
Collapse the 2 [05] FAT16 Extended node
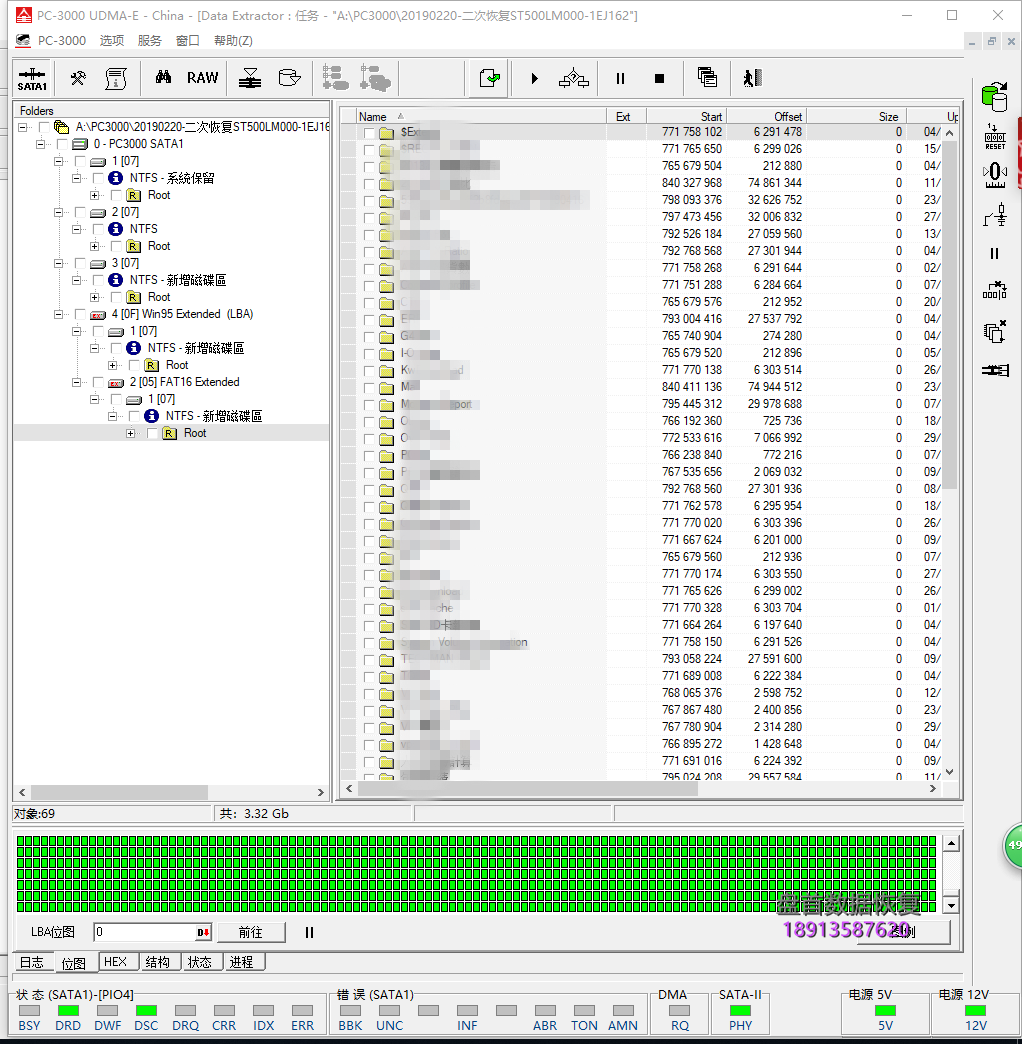[76, 382]
